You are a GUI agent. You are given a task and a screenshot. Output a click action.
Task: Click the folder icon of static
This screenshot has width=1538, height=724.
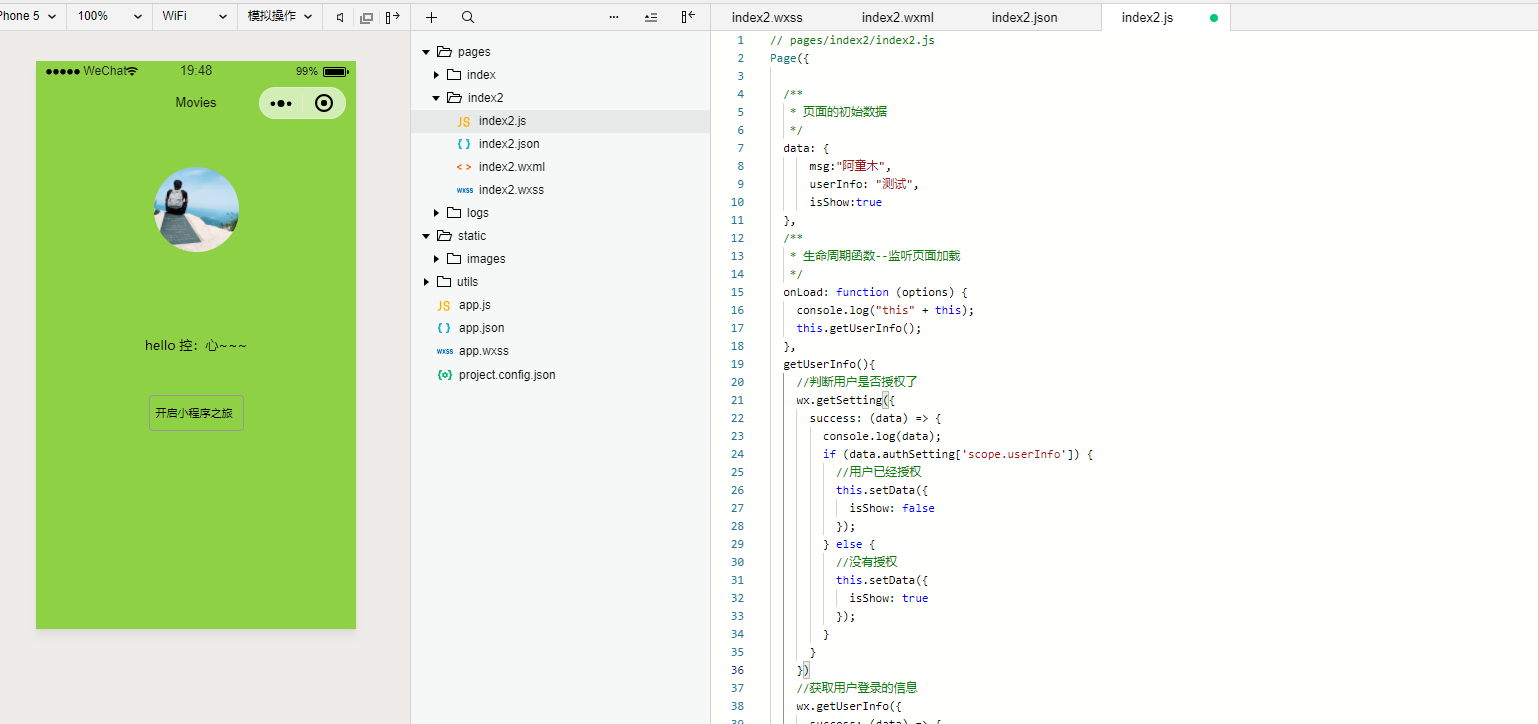pos(444,236)
